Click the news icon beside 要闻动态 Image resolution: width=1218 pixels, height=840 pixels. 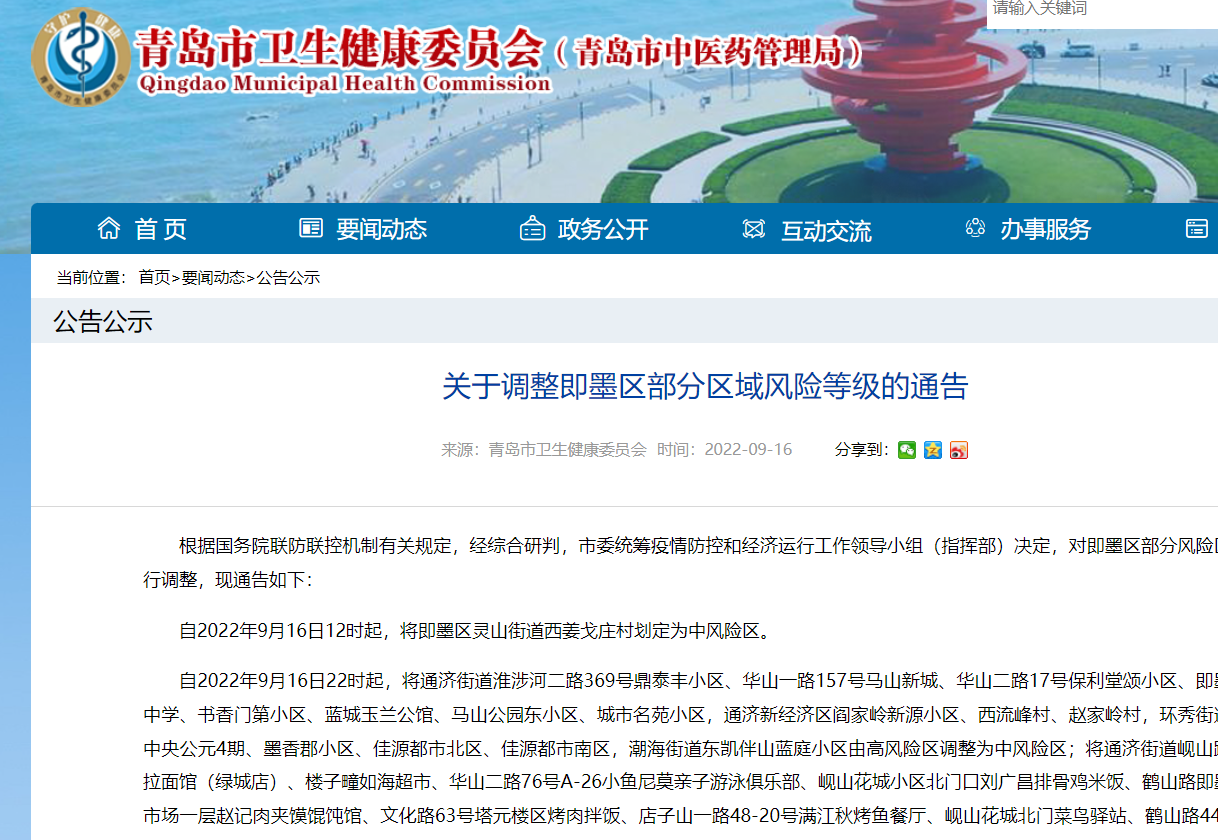311,229
